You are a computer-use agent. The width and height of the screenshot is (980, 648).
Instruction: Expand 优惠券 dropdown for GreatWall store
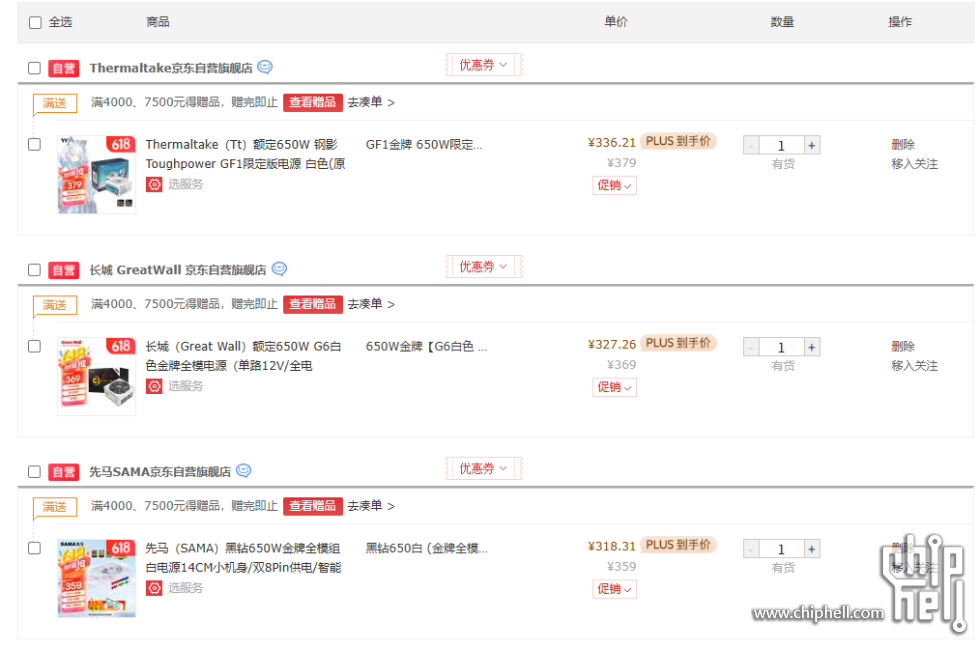click(484, 267)
